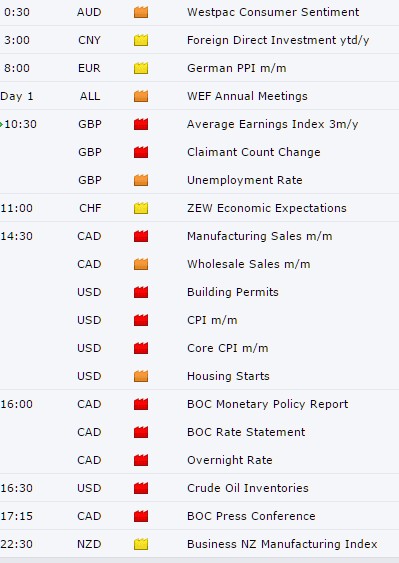The height and width of the screenshot is (563, 399).
Task: Click the red impact icon for Crude Oil Inventories
Action: point(141,488)
